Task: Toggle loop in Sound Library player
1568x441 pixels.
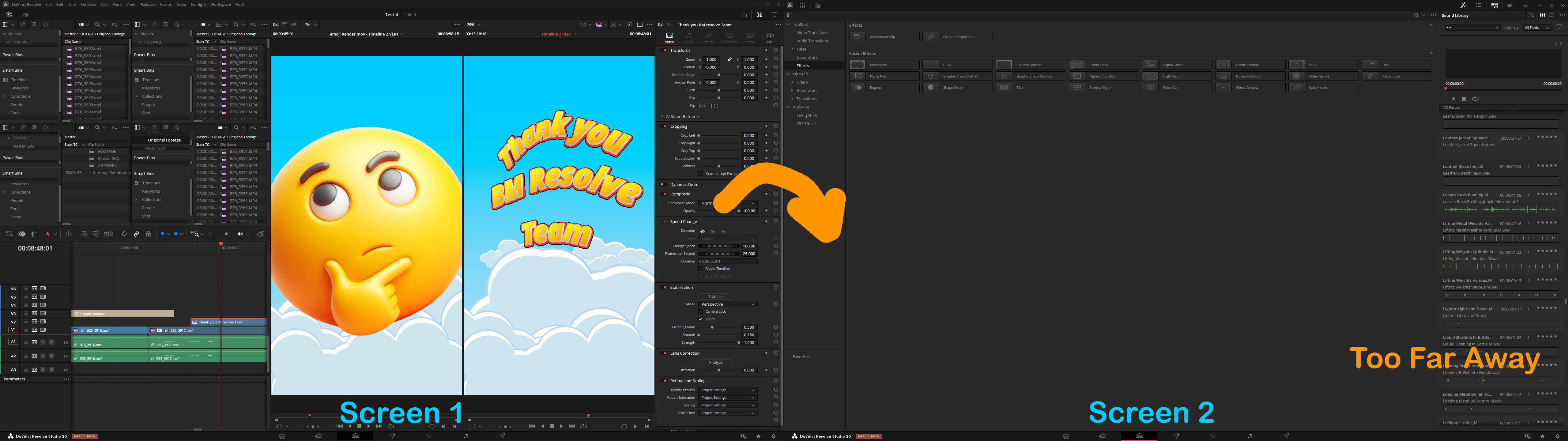Action: (x=1475, y=99)
